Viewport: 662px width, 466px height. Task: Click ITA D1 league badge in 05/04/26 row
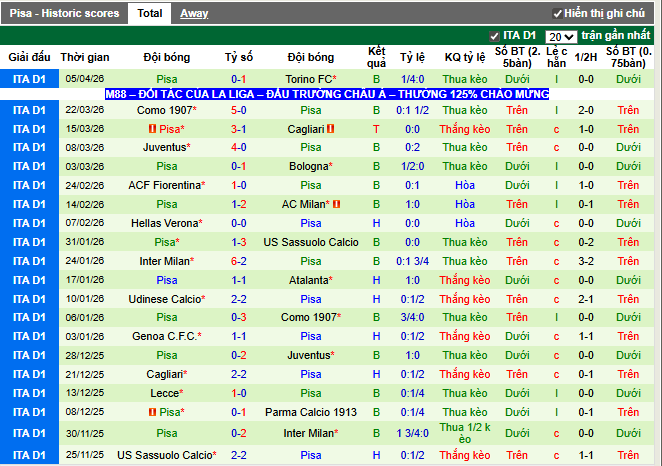(x=29, y=78)
